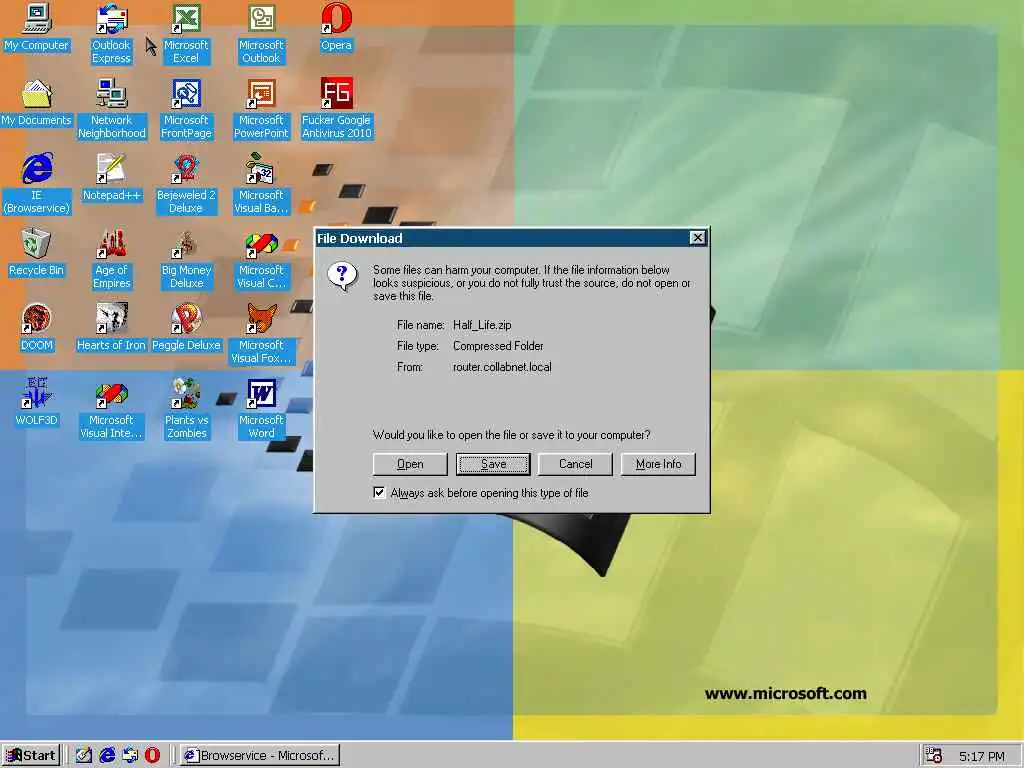Select the Microsoft Visual C++ shortcut

pos(261,259)
